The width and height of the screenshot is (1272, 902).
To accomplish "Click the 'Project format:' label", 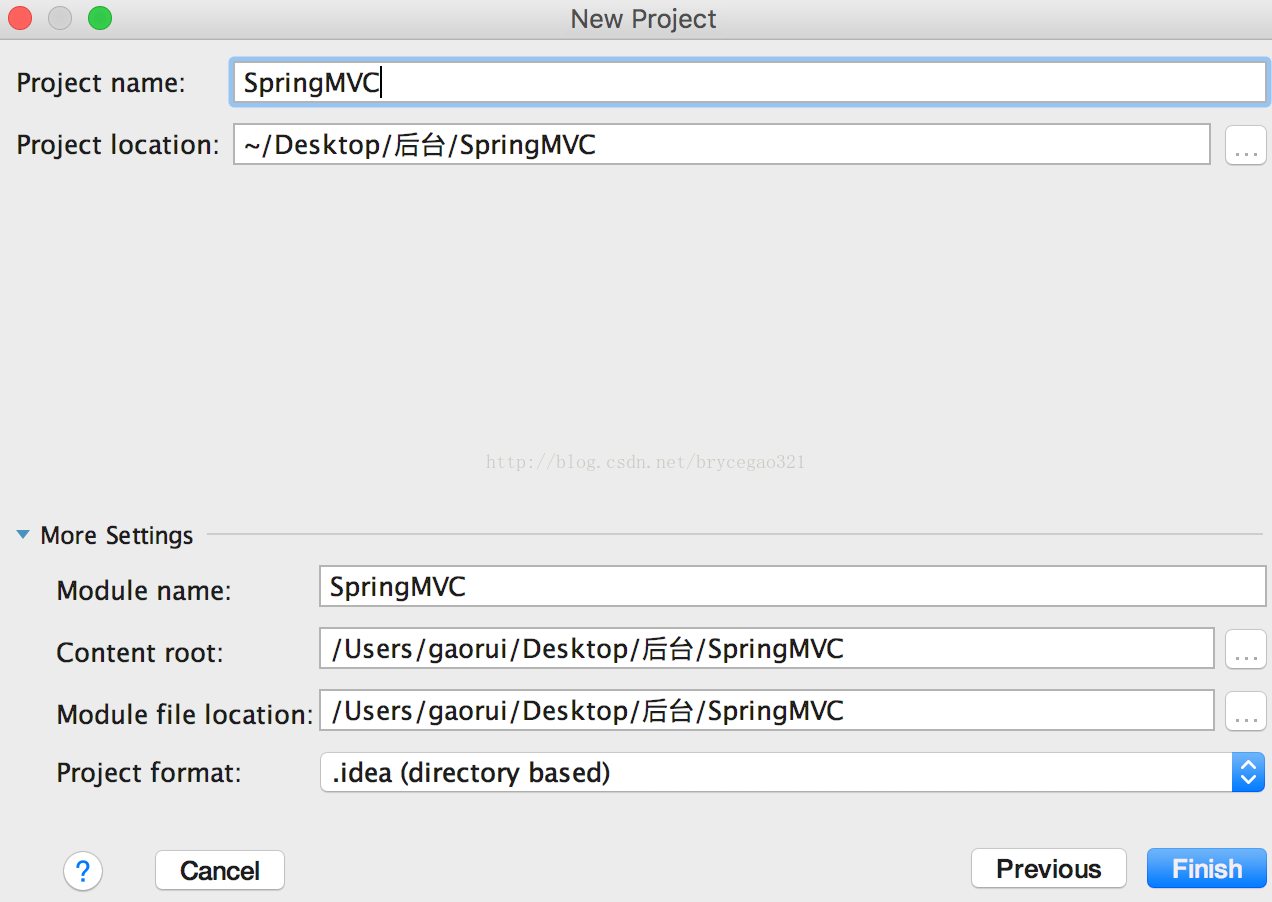I will pyautogui.click(x=149, y=773).
